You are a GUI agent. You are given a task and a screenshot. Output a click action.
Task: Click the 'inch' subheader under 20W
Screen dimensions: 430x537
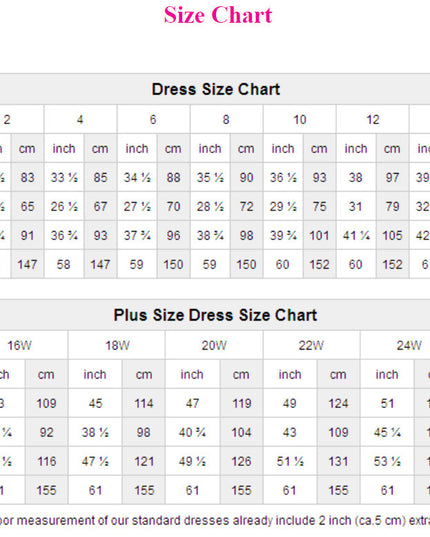[192, 374]
